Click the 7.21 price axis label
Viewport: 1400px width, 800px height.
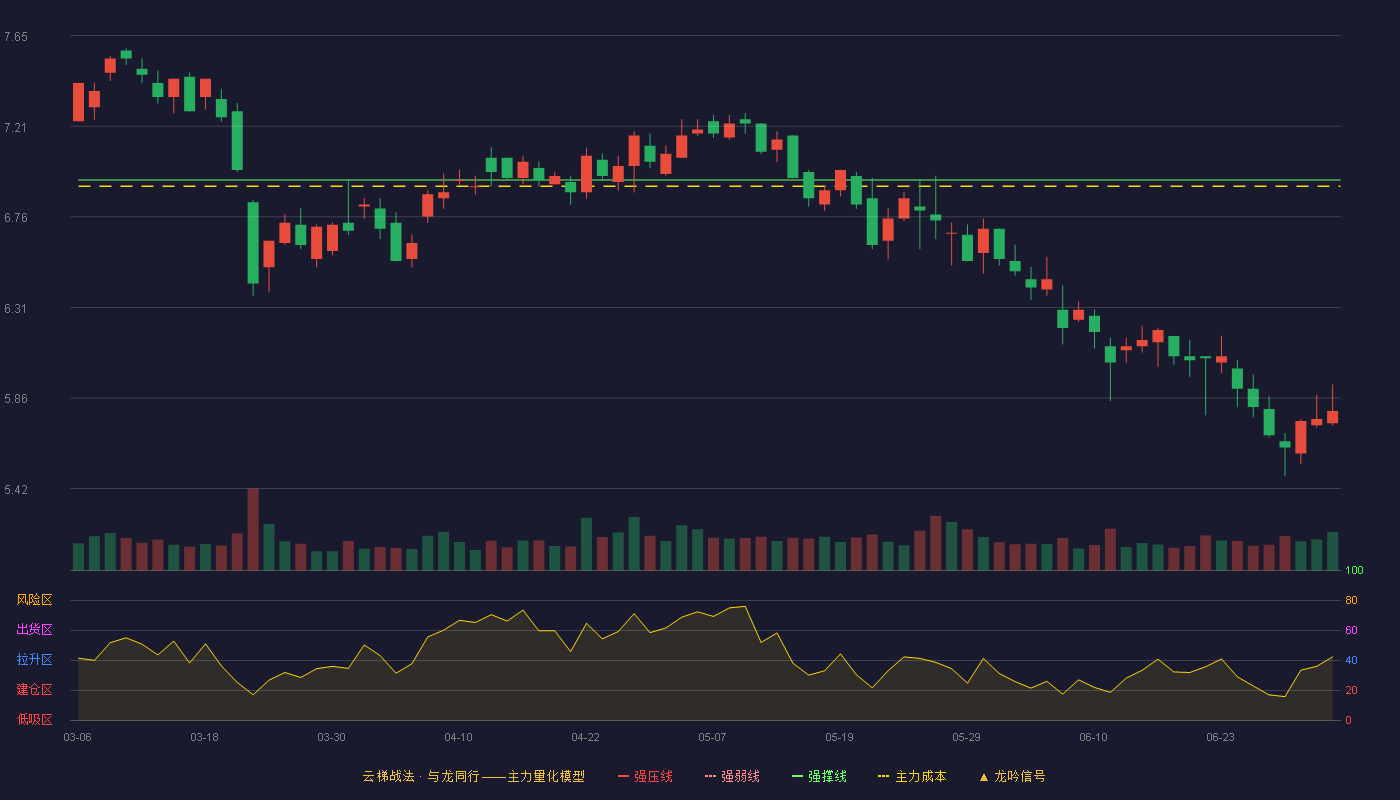[16, 128]
